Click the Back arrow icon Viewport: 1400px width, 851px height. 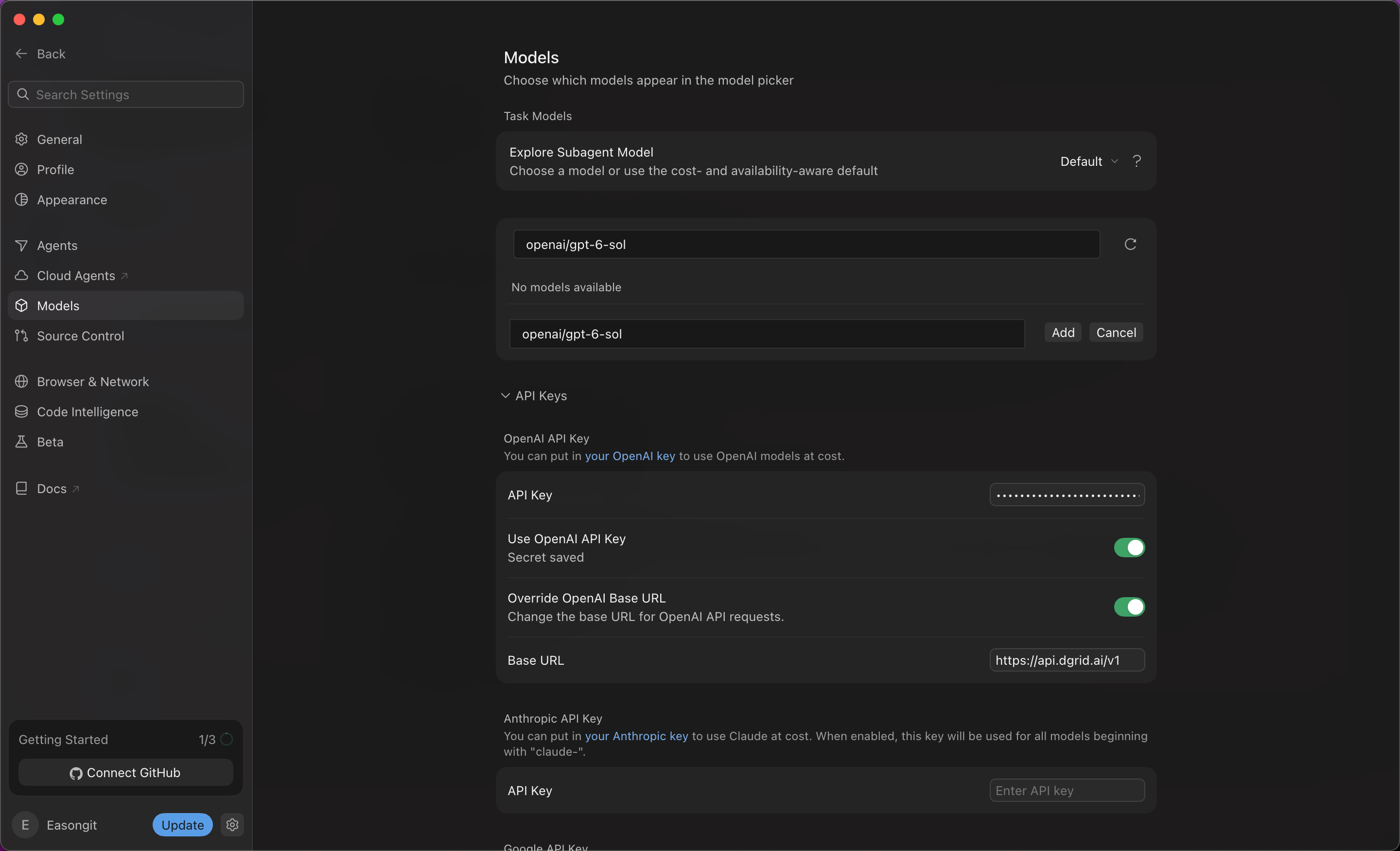(21, 53)
